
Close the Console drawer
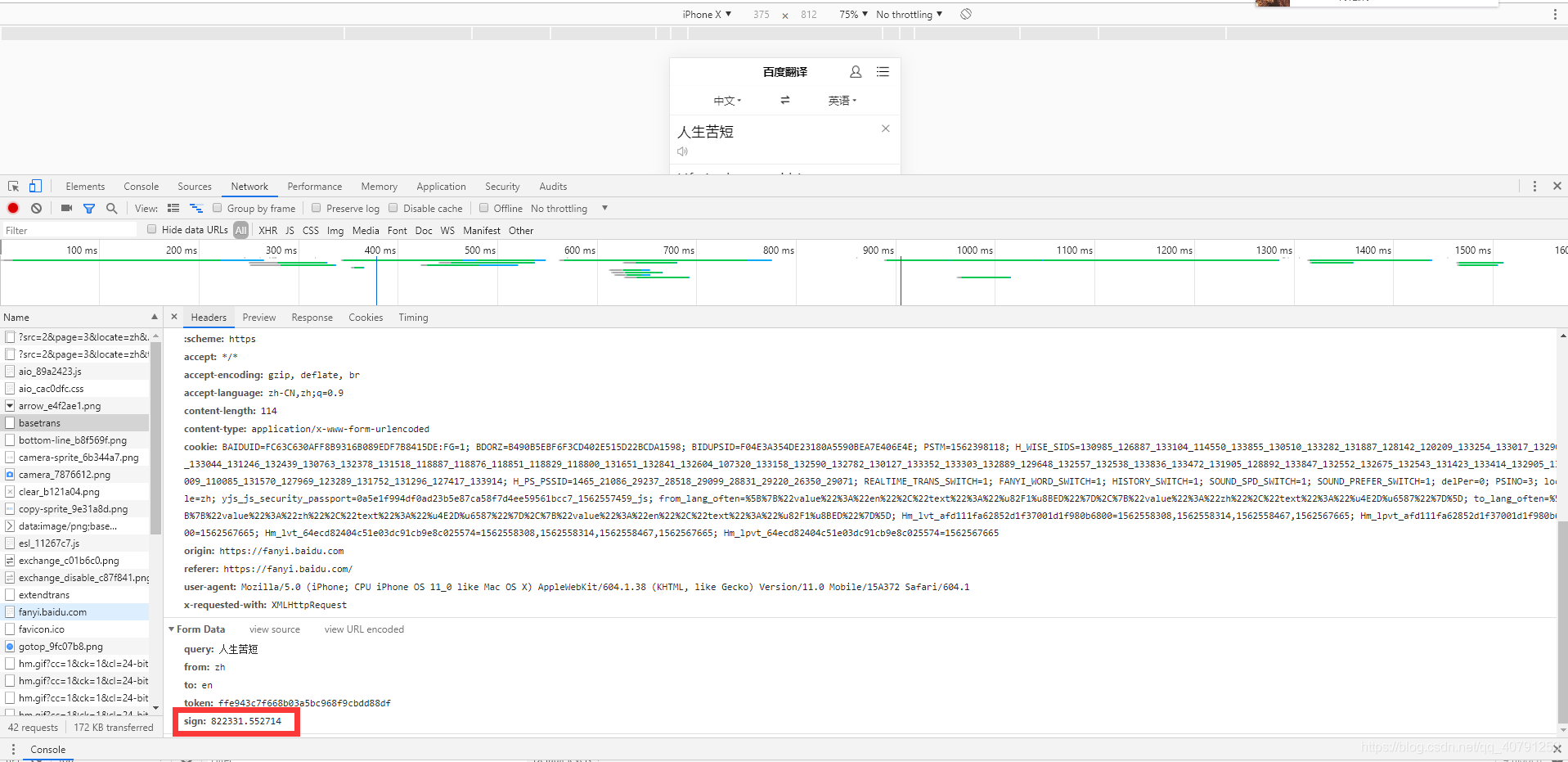[x=1557, y=749]
